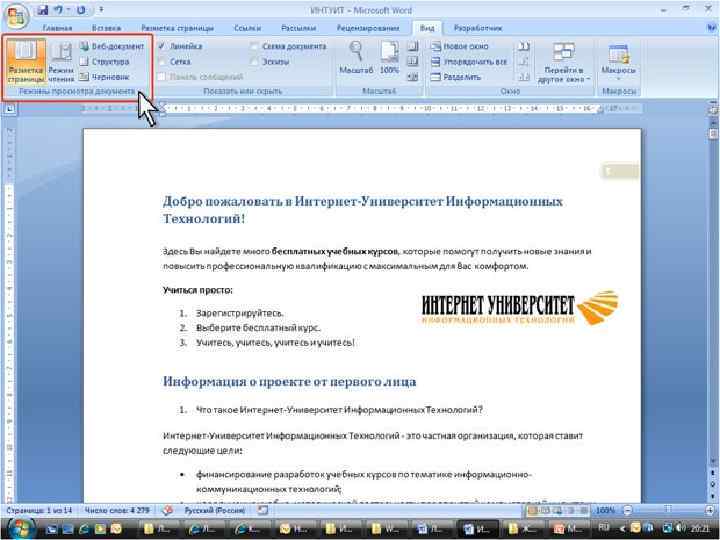
Task: Switch to Черновик draft view
Action: coord(104,77)
